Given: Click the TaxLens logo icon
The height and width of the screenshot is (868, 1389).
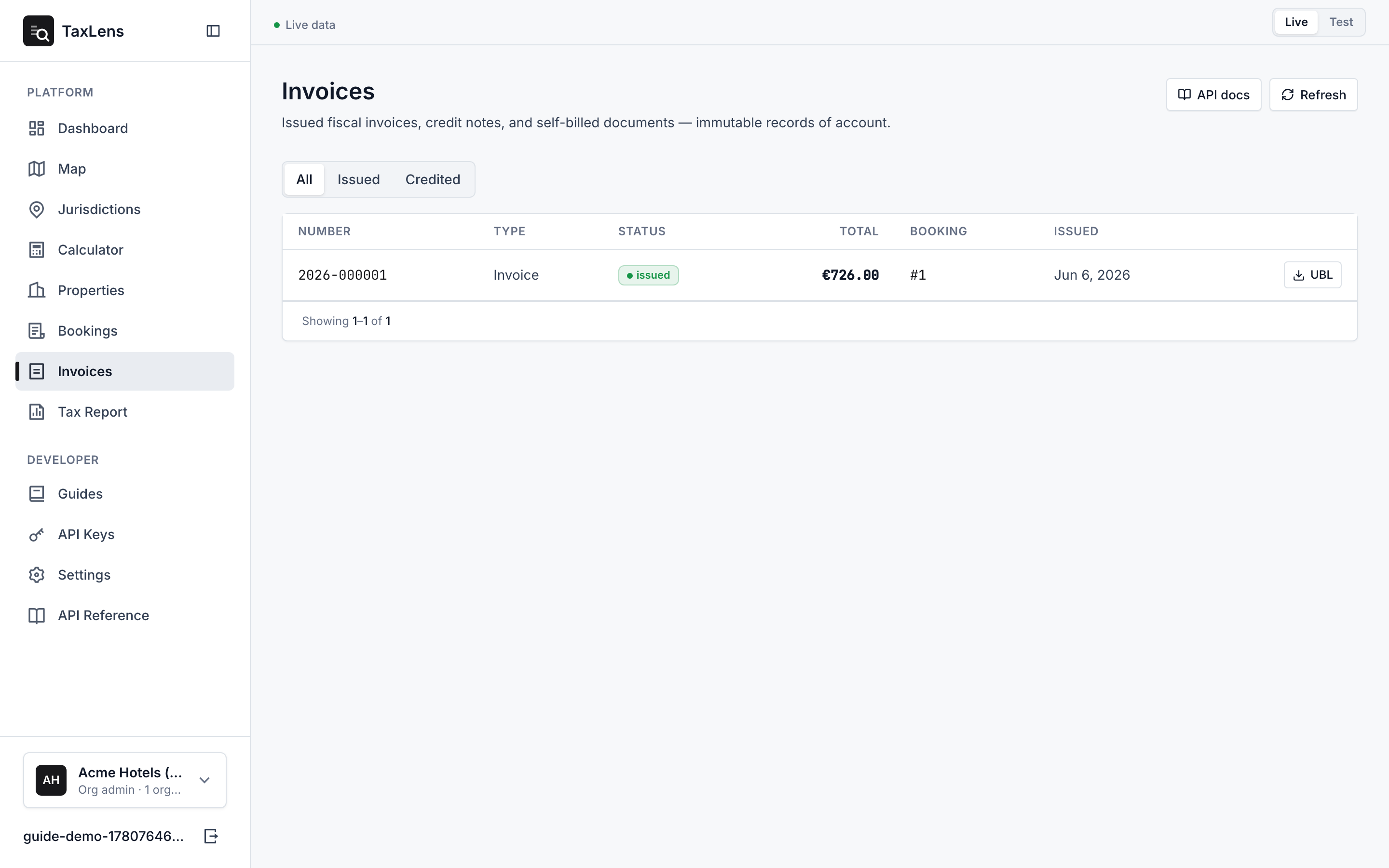Looking at the screenshot, I should [x=39, y=31].
